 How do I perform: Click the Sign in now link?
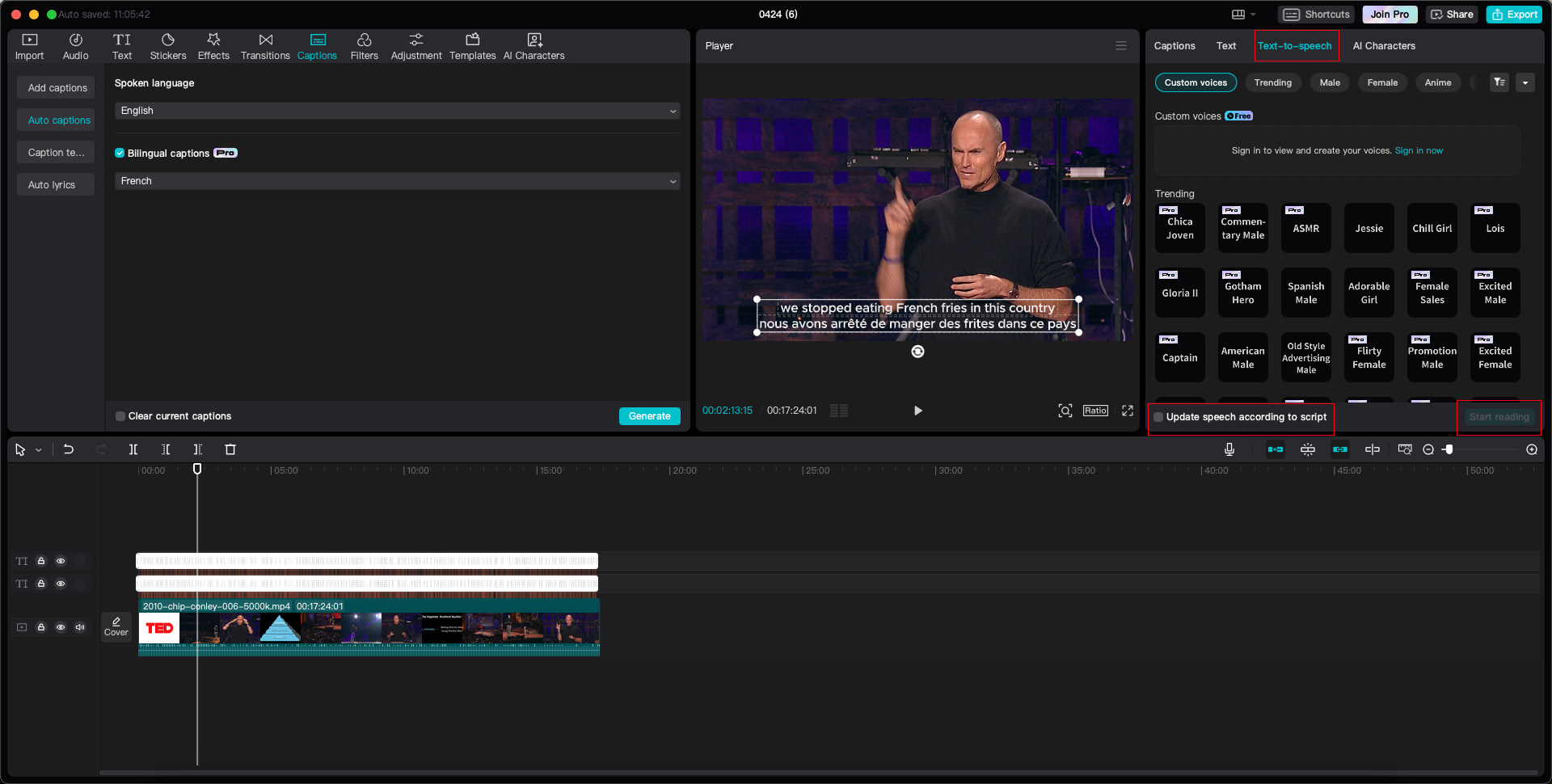coord(1419,150)
